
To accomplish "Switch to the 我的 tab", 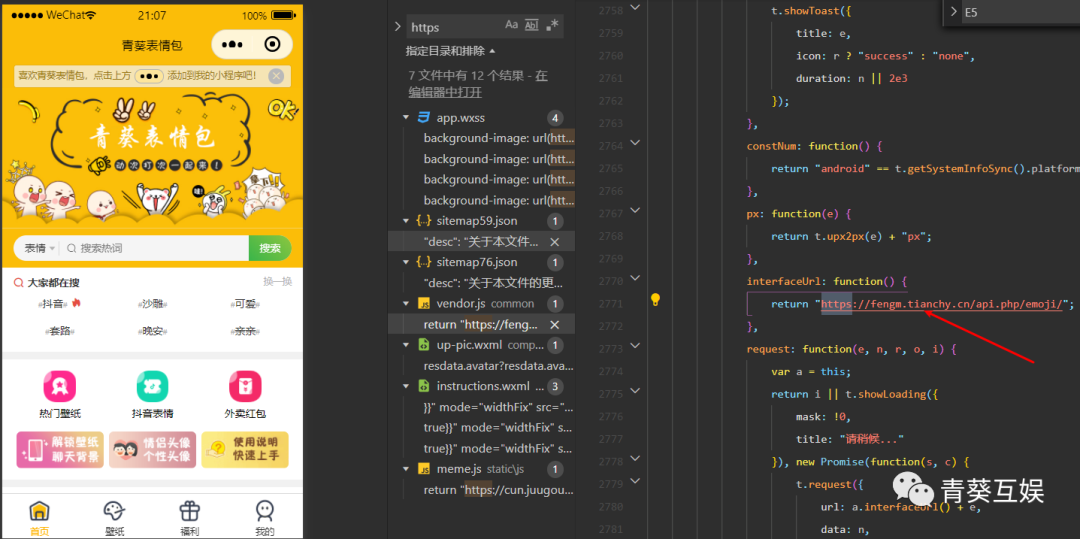I will (264, 518).
